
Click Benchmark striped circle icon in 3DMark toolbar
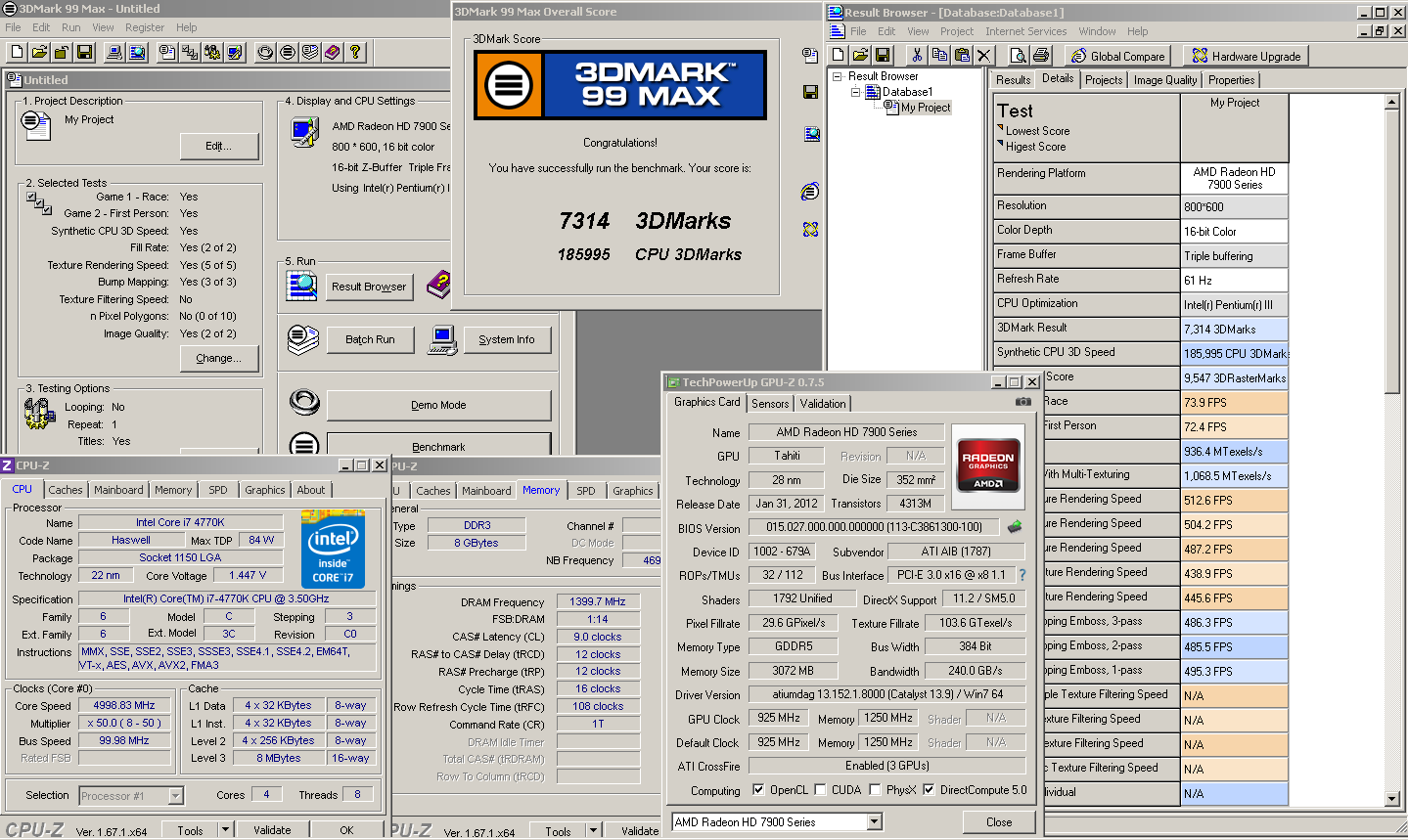[288, 53]
